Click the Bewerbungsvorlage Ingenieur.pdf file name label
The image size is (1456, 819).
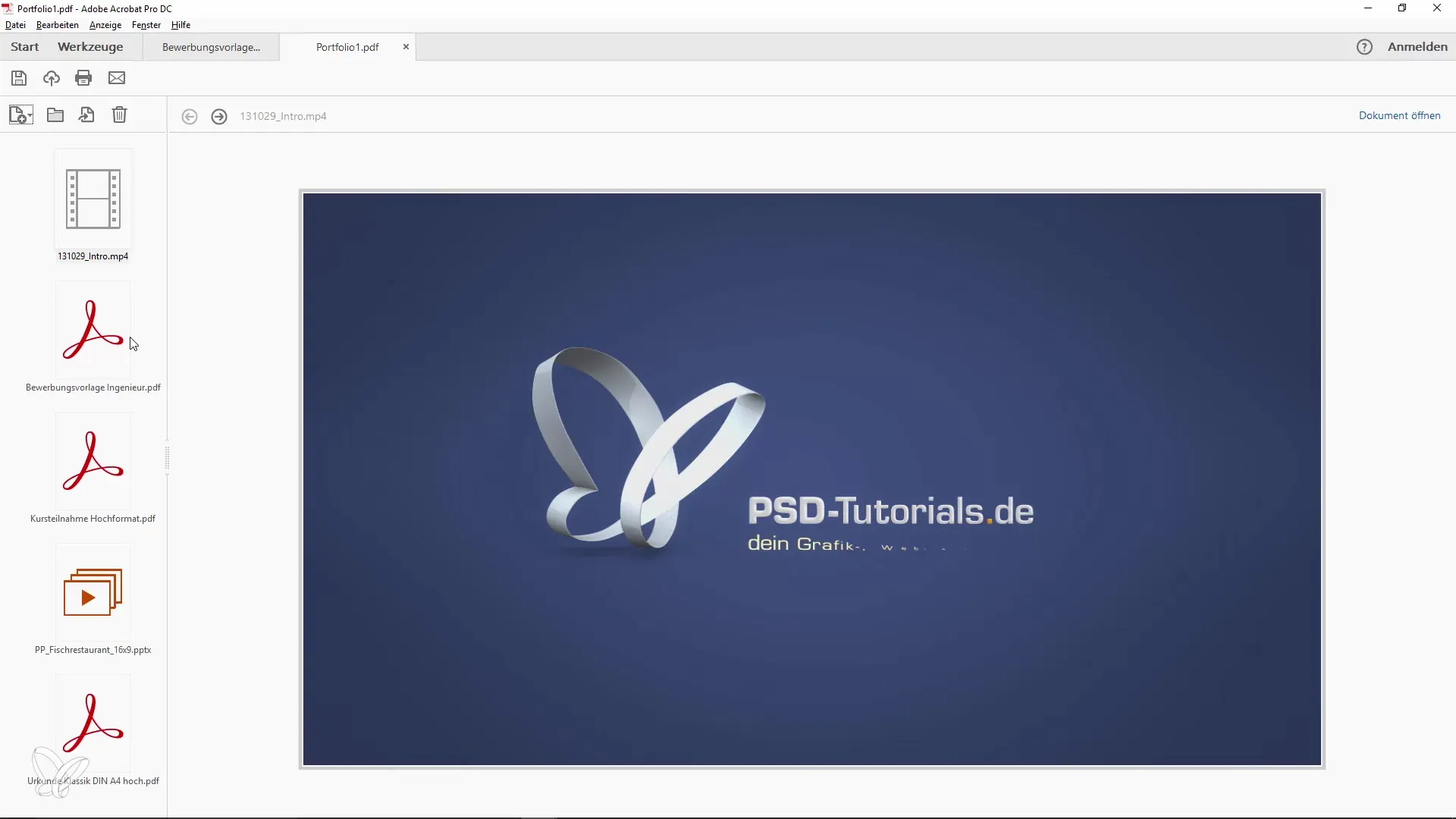click(93, 388)
